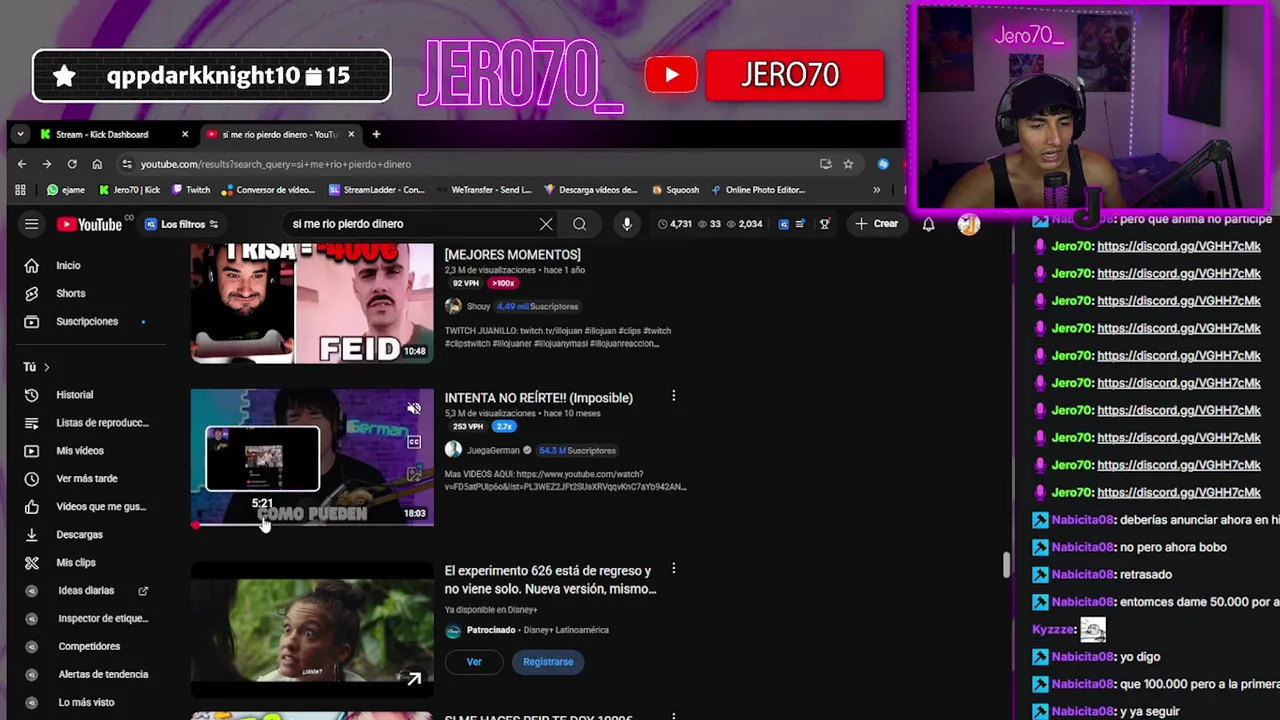Open a new browser tab
Viewport: 1280px width, 720px height.
click(376, 135)
